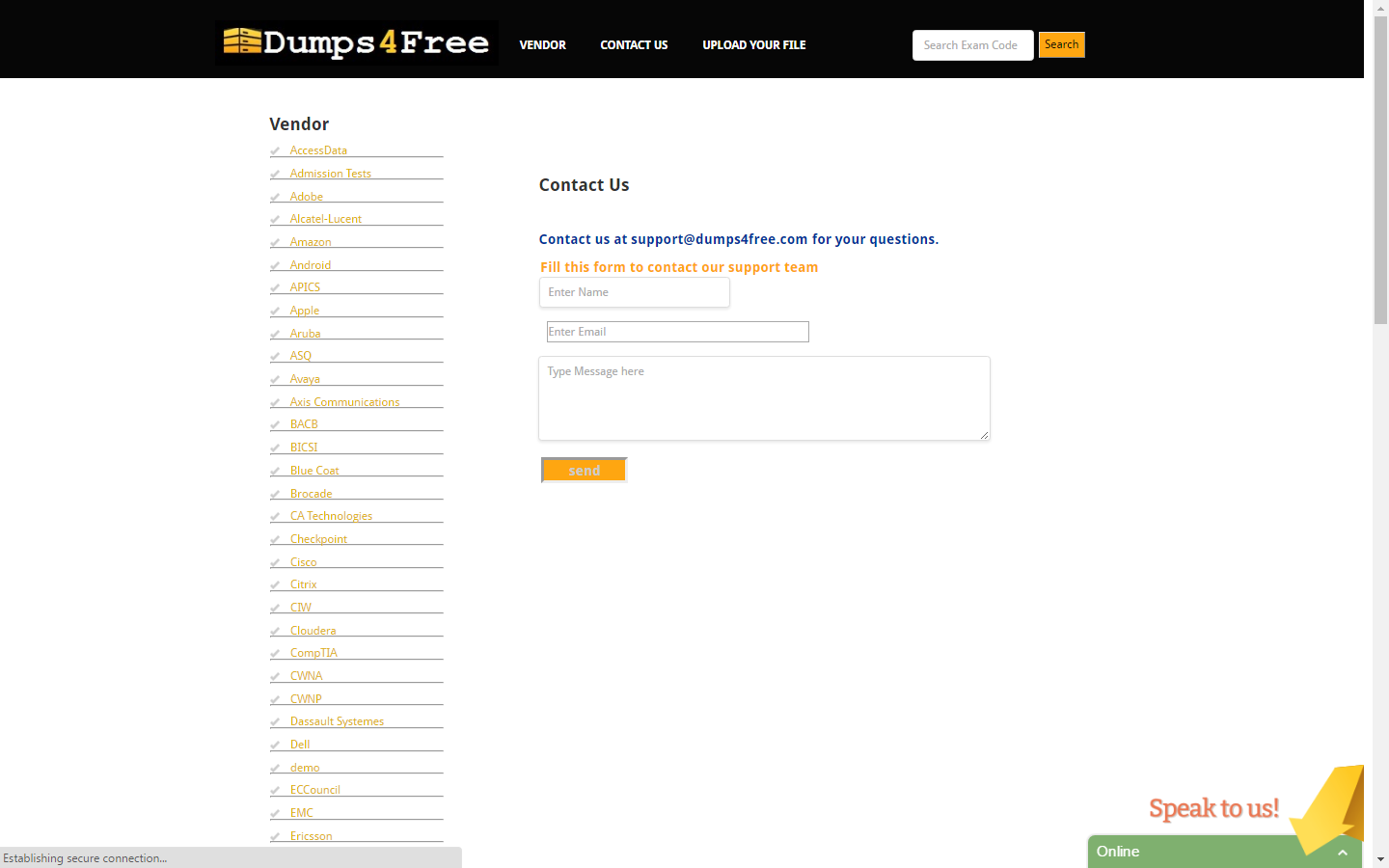Click the checkmark icon beside Dell
Image resolution: width=1389 pixels, height=868 pixels.
click(x=275, y=746)
